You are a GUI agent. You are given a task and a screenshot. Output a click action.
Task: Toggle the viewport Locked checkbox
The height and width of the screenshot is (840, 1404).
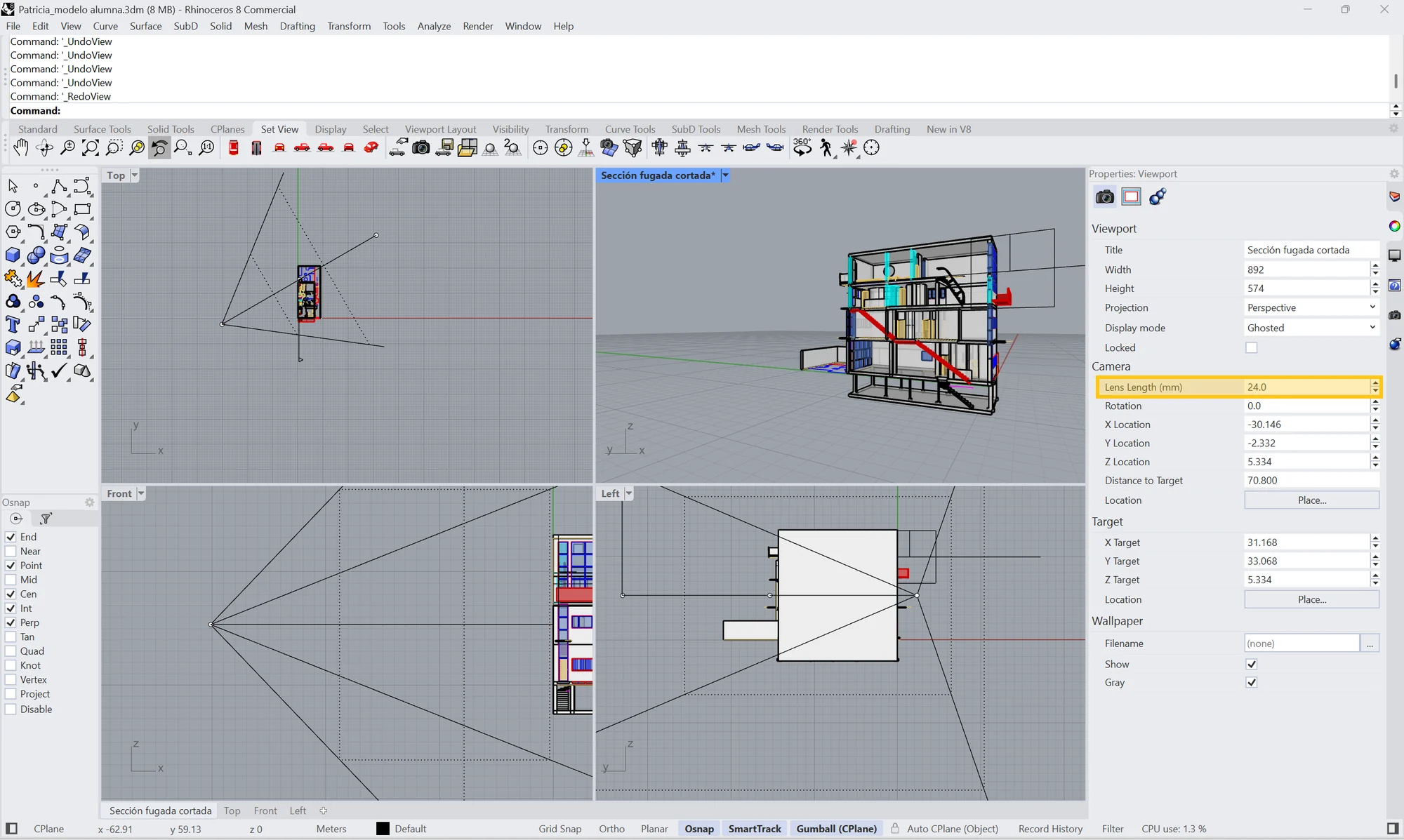[x=1251, y=347]
